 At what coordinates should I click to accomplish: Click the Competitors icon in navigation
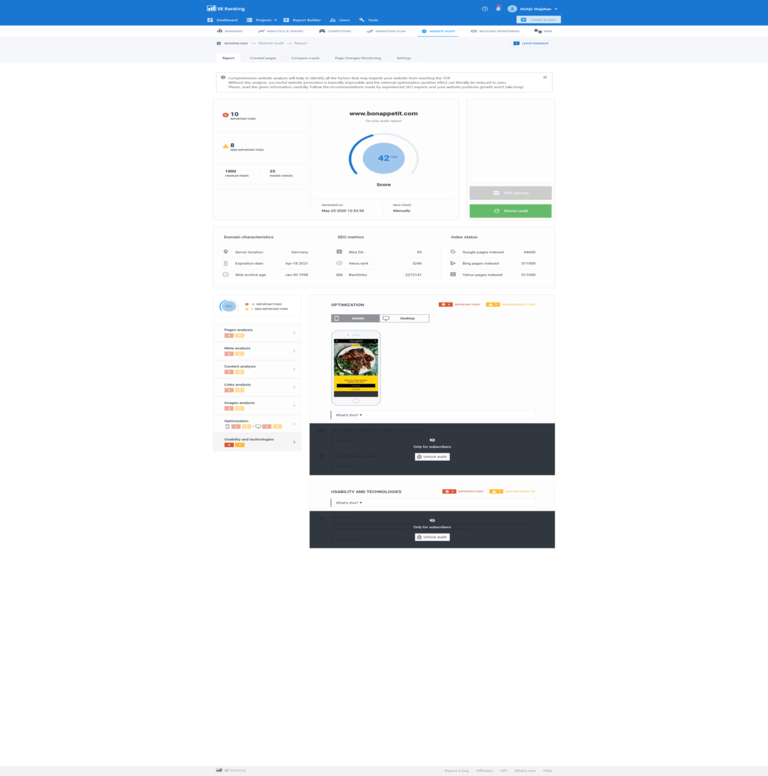click(x=322, y=31)
